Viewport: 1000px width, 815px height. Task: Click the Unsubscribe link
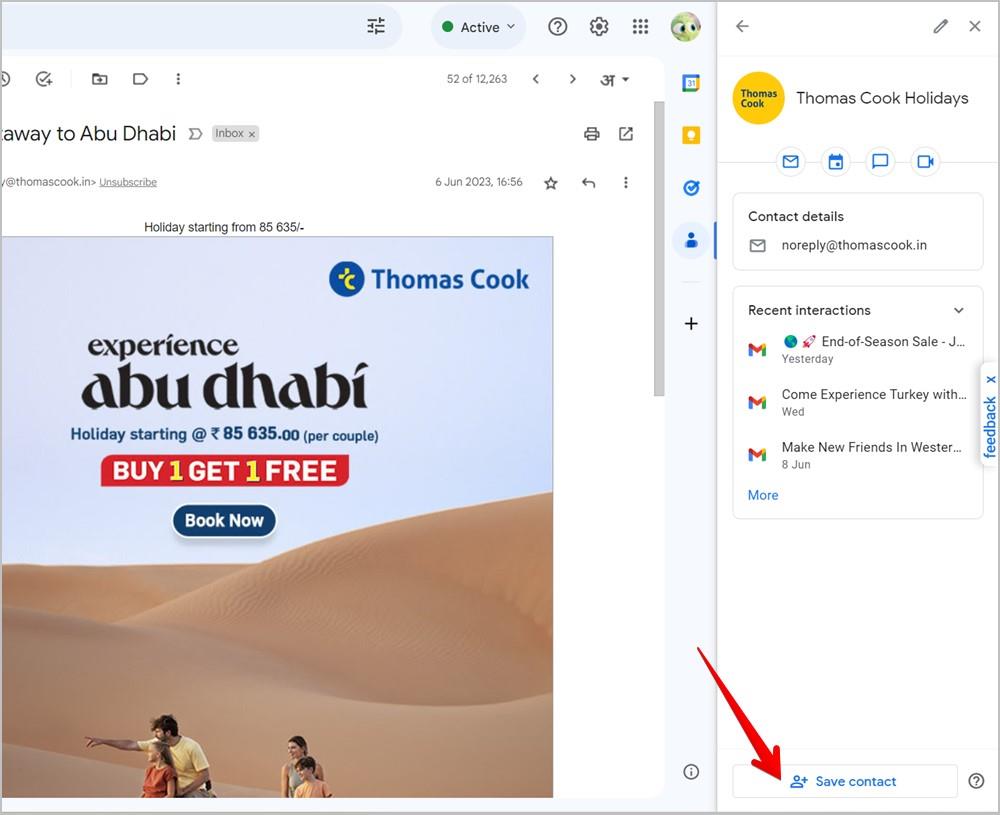[x=128, y=182]
